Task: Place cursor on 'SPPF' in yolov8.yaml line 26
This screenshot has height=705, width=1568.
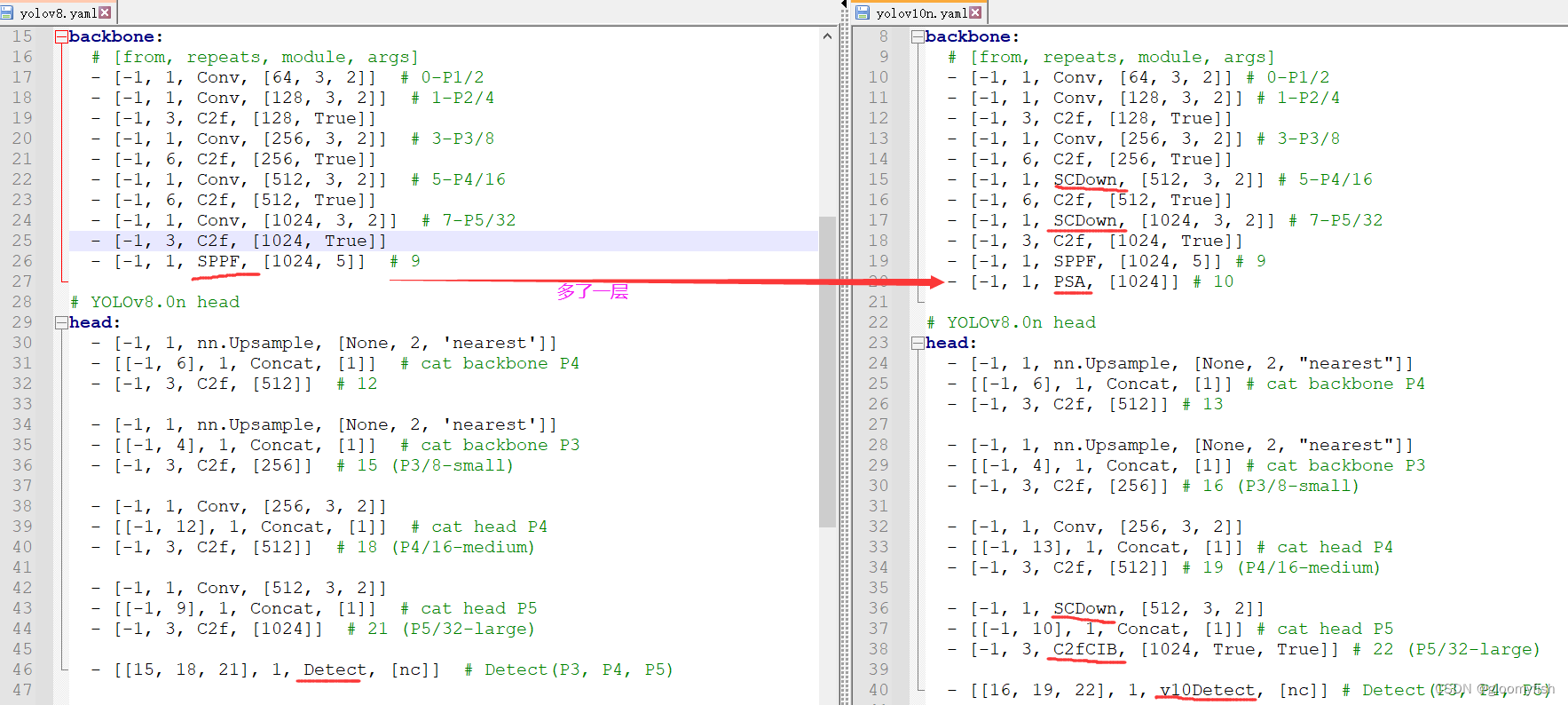Action: point(217,261)
